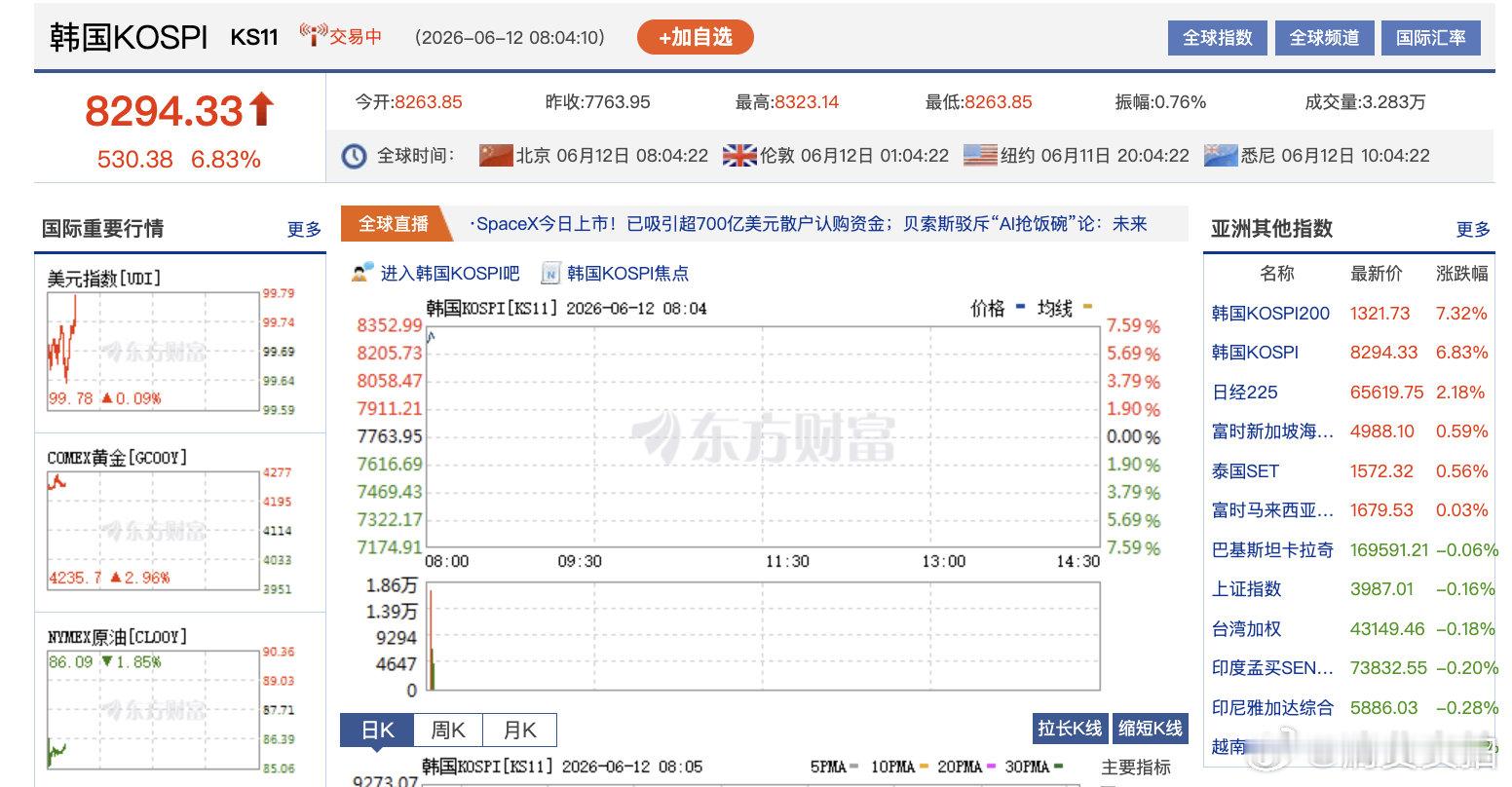Switch to the 日K tab

click(x=377, y=730)
